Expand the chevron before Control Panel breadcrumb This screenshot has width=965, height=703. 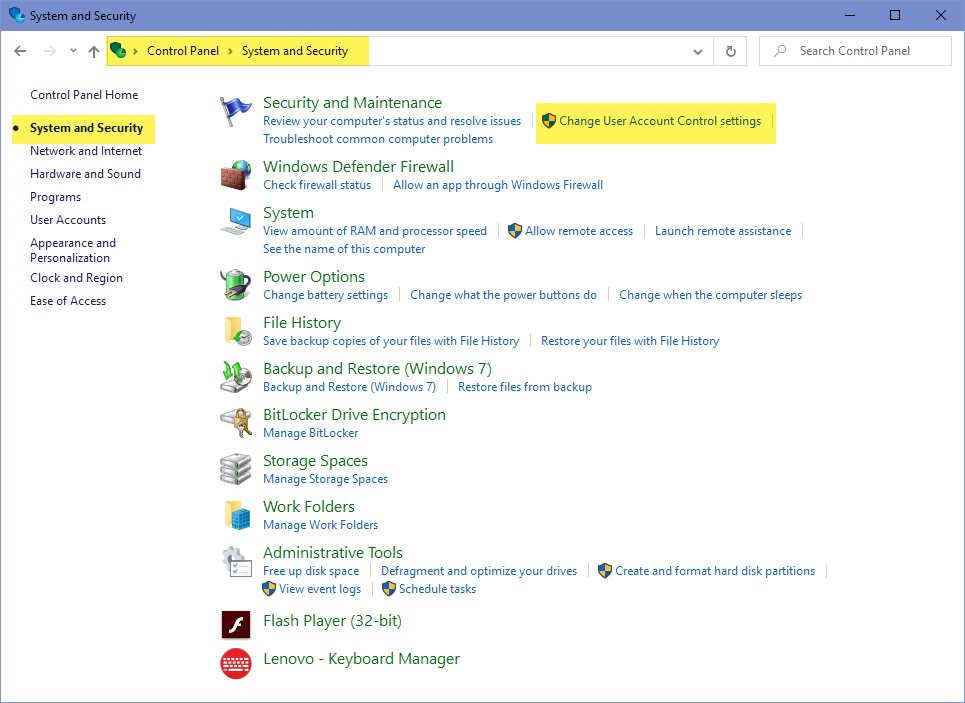click(135, 51)
